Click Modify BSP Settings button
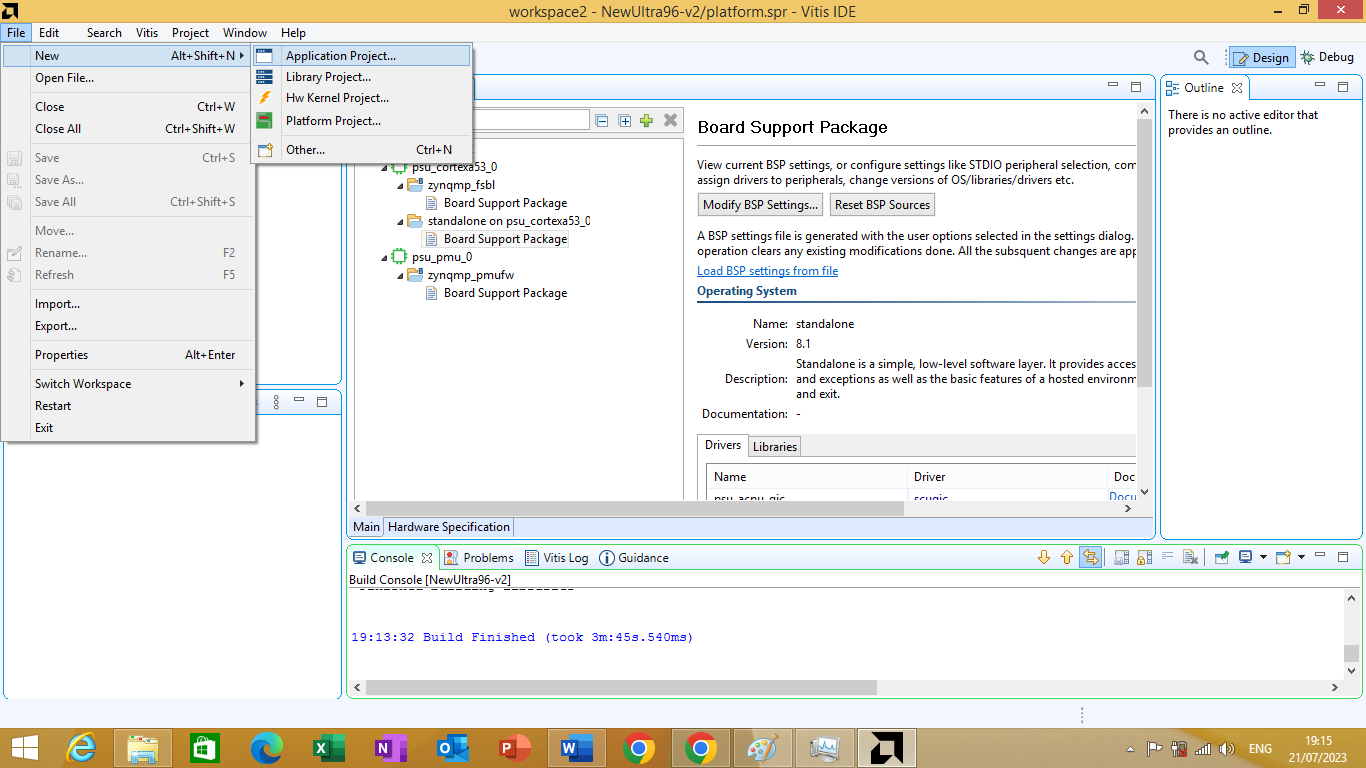Screen dimensions: 1366x768 point(761,205)
